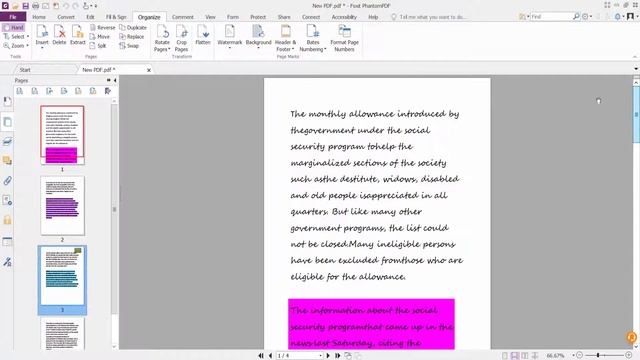Enable facing pages view mode
This screenshot has height=360, width=640.
pyautogui.click(x=524, y=356)
